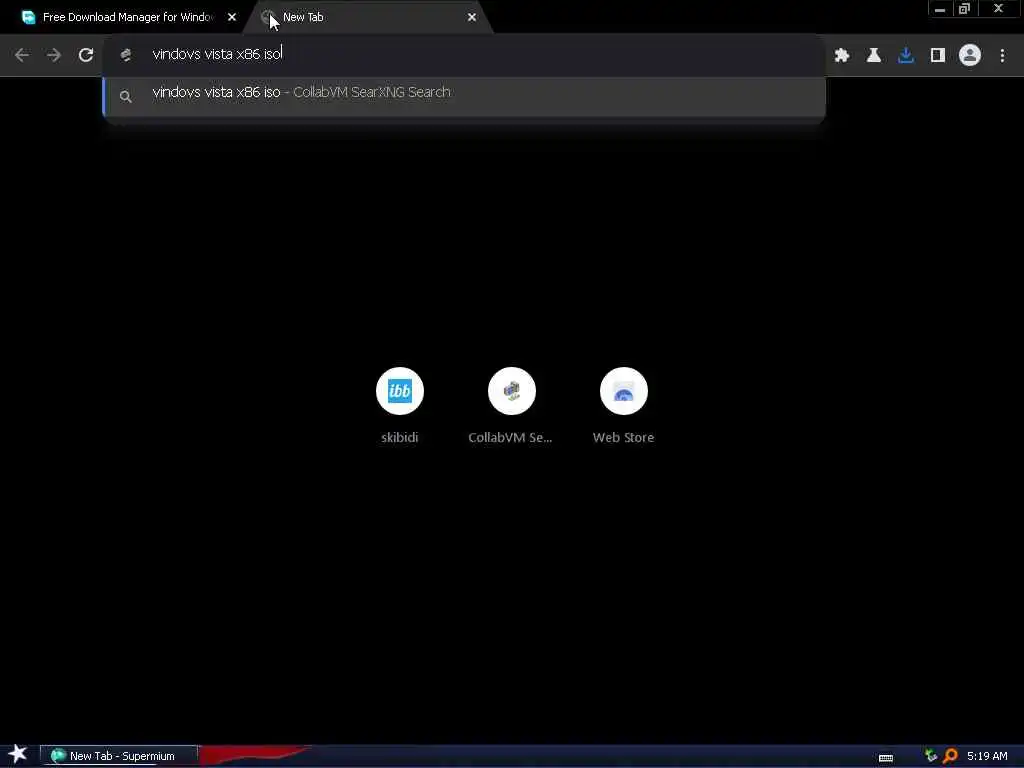Screen dimensions: 1024x768
Task: Close the Free Download Manager tab
Action: pos(232,17)
